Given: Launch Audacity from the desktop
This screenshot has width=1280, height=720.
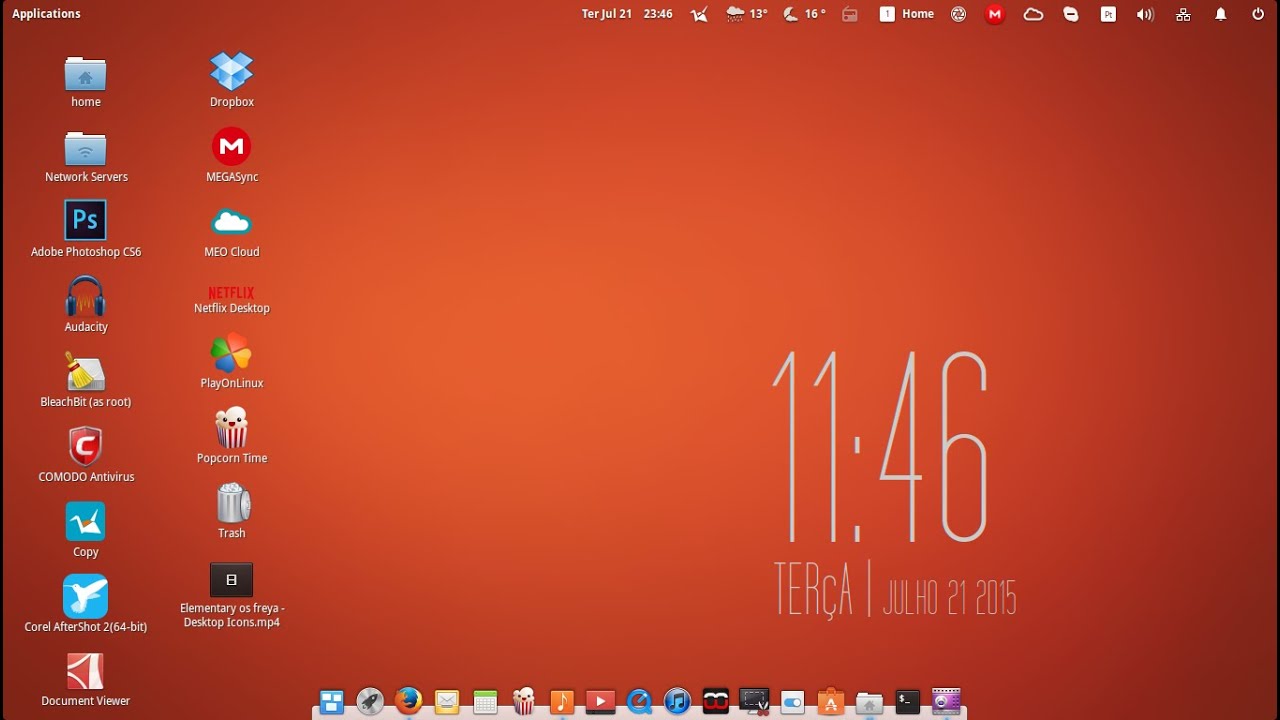Looking at the screenshot, I should coord(85,296).
